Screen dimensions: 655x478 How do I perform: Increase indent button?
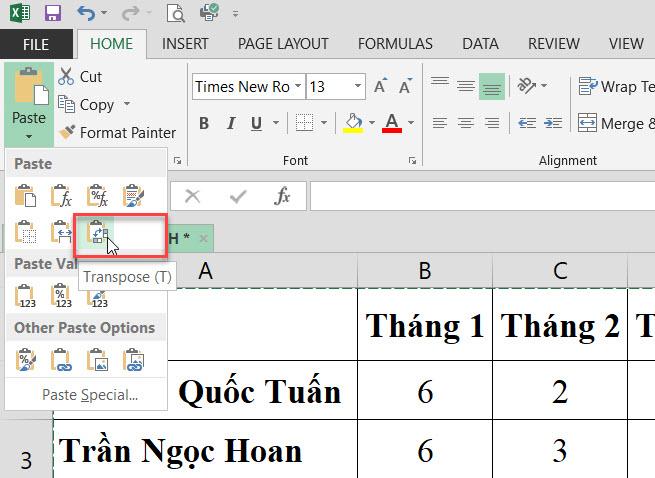553,123
